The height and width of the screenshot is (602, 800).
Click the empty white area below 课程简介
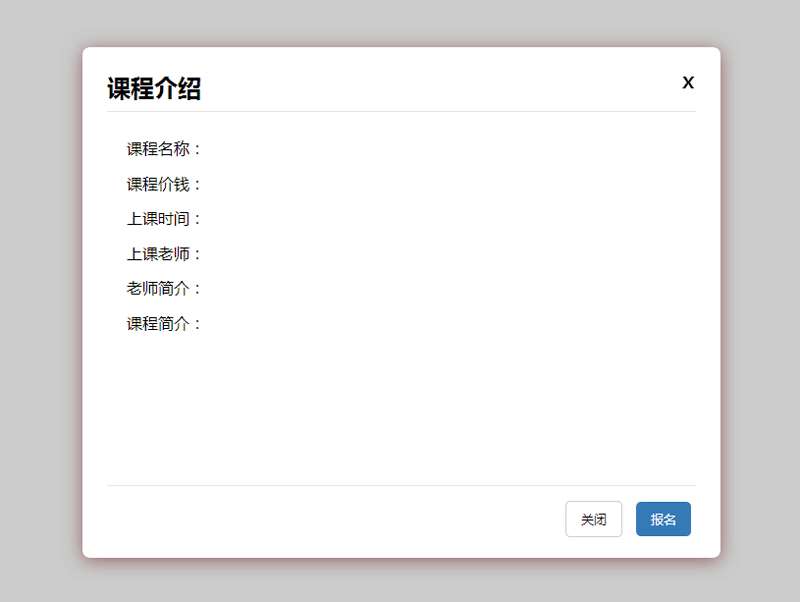400,410
